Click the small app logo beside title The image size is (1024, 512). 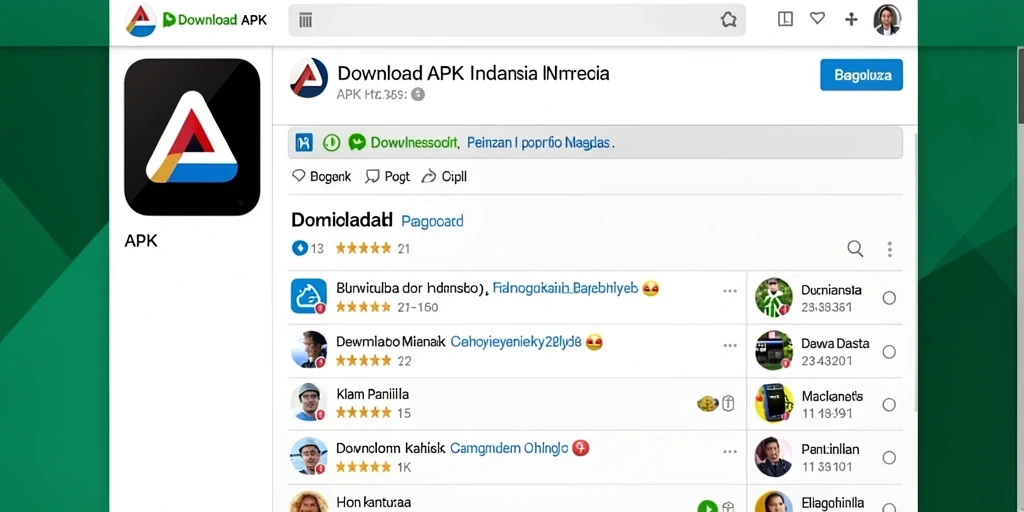308,78
